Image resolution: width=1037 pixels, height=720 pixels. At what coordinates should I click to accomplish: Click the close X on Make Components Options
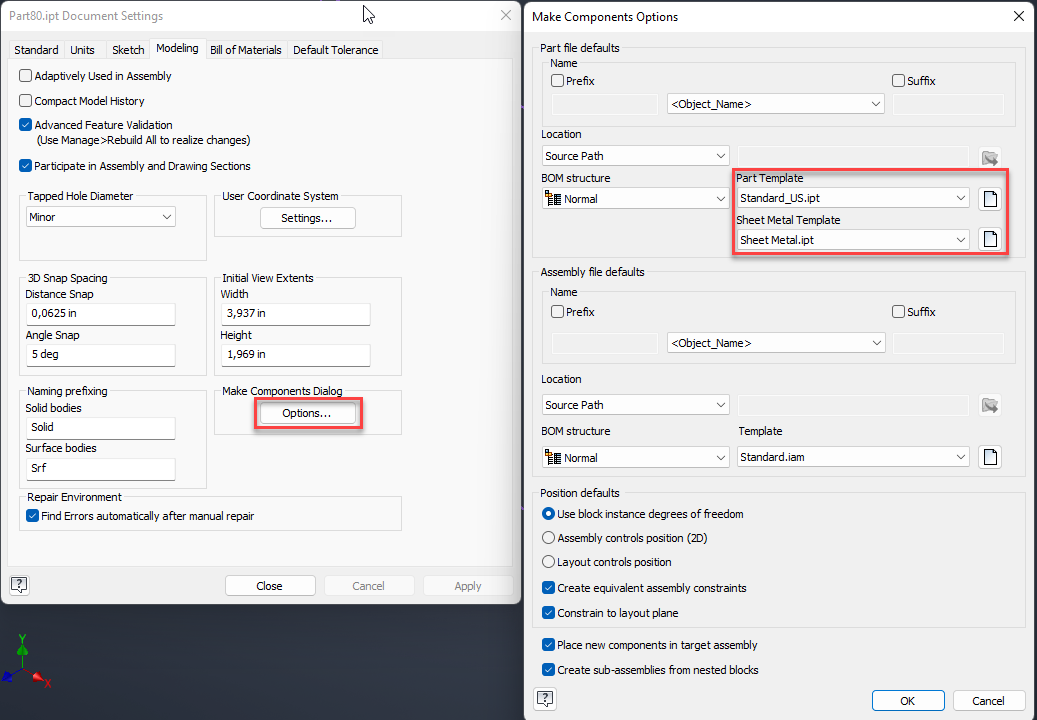[1018, 16]
